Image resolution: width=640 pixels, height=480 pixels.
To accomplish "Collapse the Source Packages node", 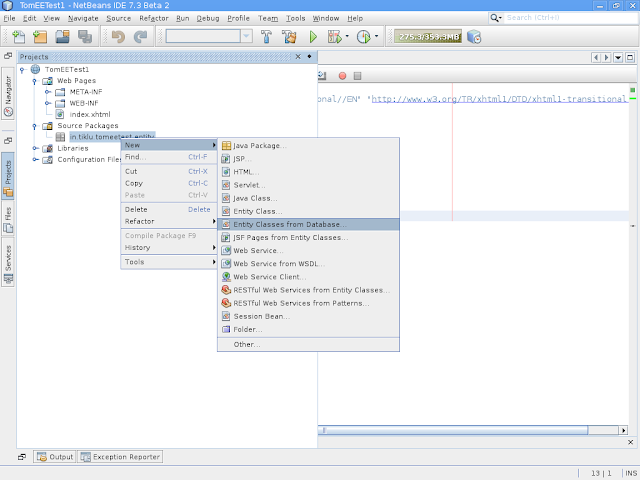I will point(34,126).
